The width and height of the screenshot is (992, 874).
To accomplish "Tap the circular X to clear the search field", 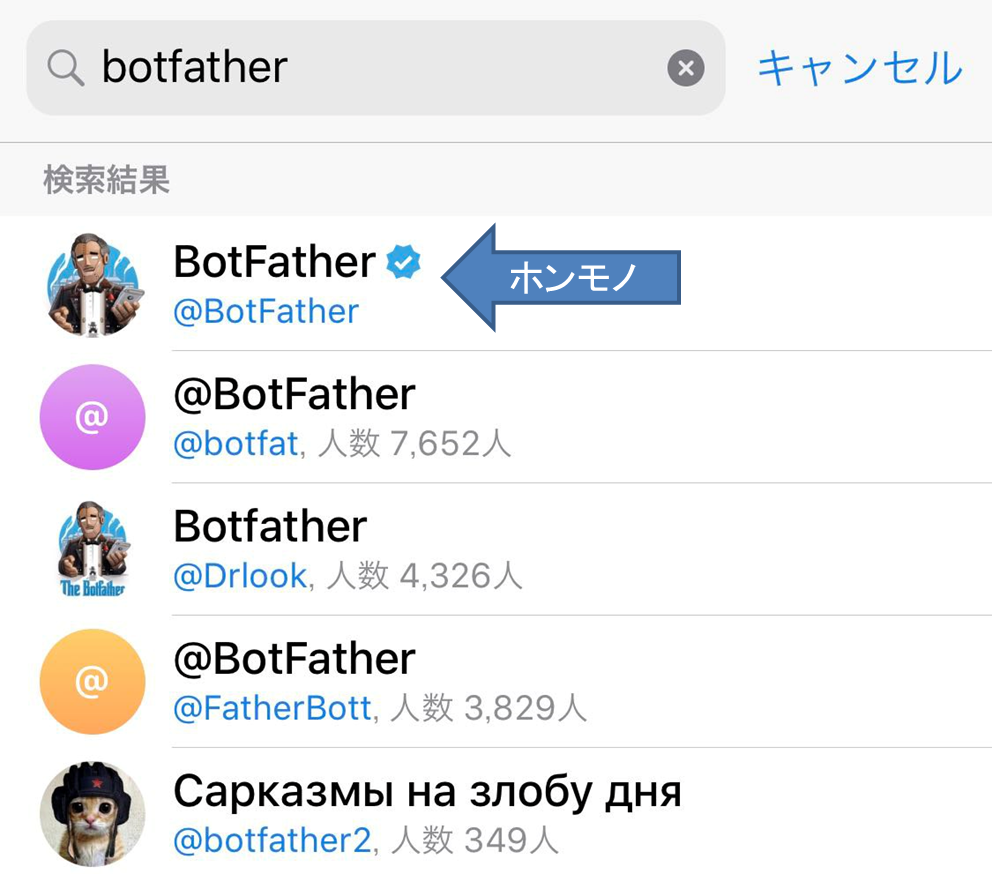I will tap(685, 67).
